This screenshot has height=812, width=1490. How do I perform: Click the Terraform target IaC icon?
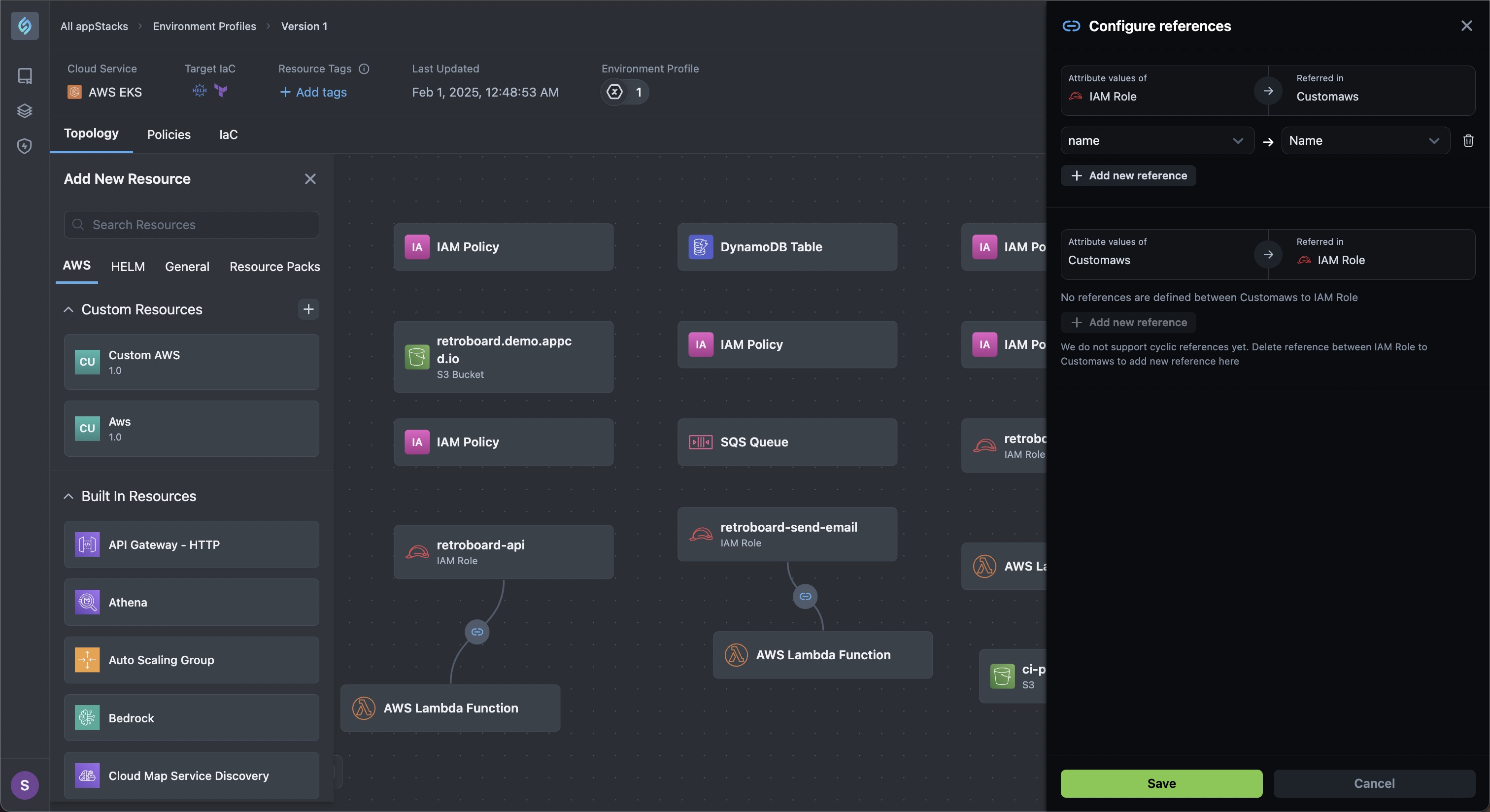pos(221,90)
